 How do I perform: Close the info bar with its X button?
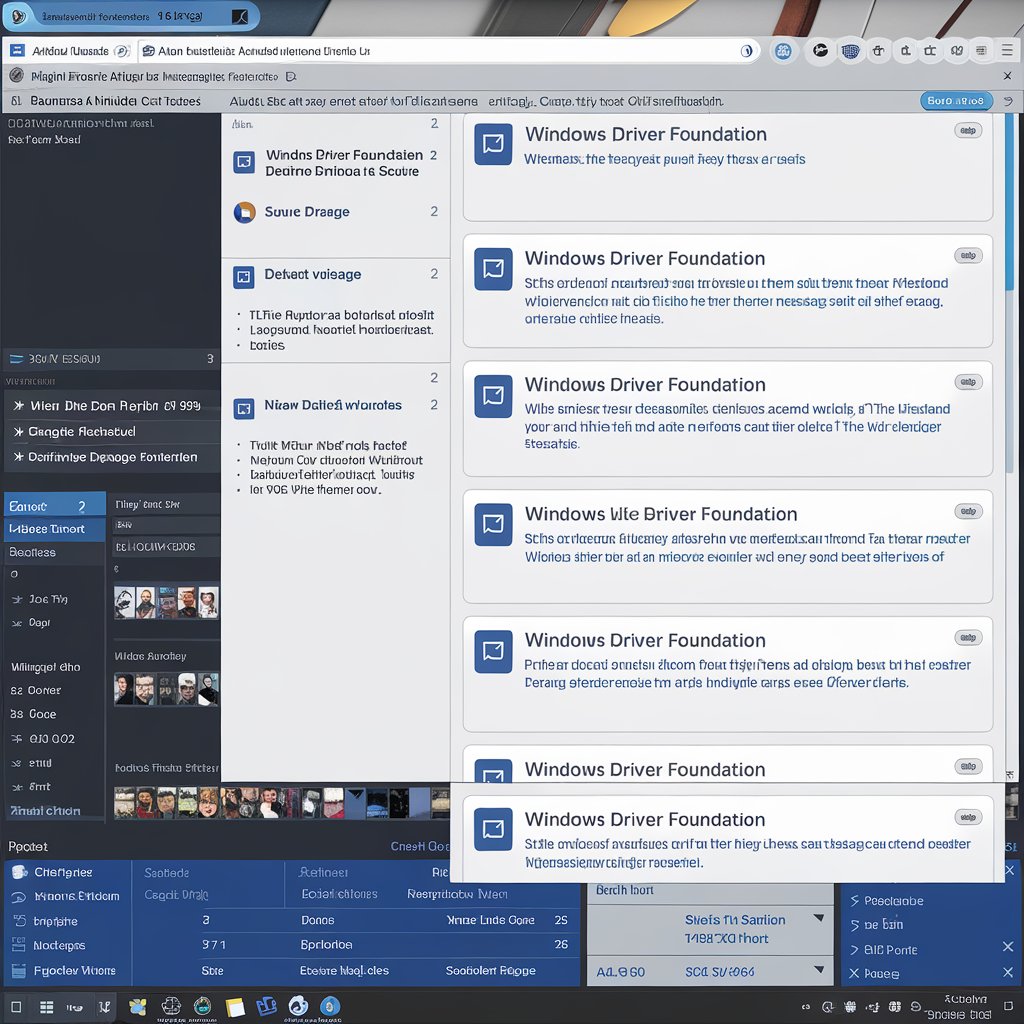[1007, 76]
